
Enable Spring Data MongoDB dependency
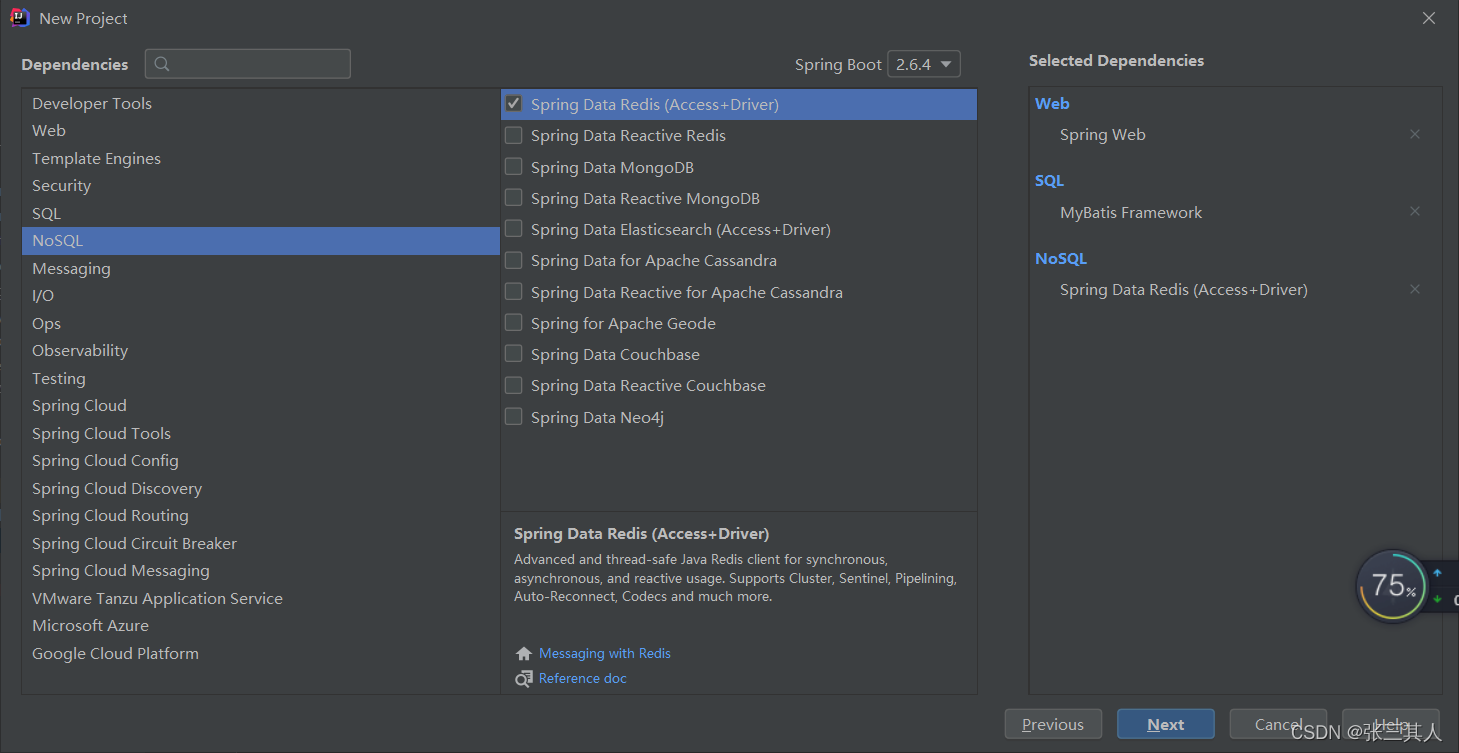[x=513, y=167]
